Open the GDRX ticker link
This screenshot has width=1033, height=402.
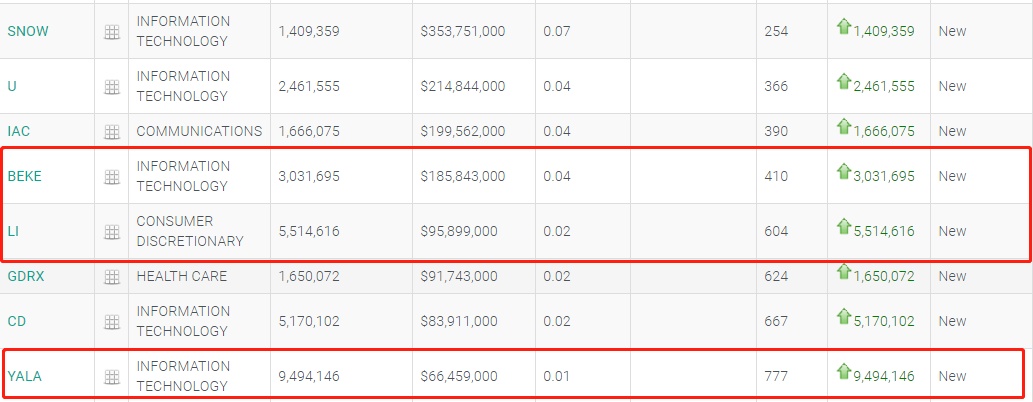pos(27,276)
